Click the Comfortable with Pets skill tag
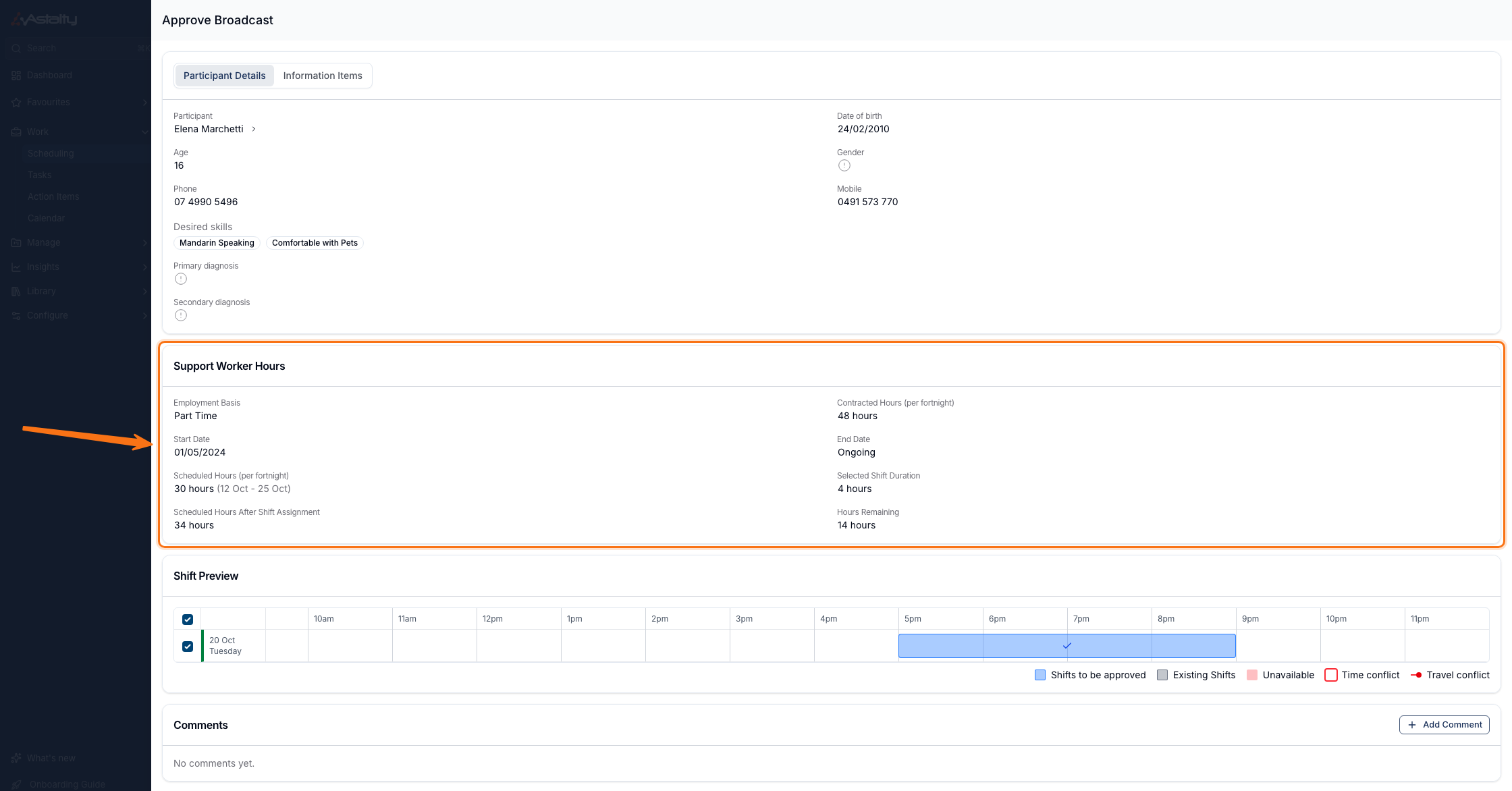The image size is (1512, 791). (315, 243)
